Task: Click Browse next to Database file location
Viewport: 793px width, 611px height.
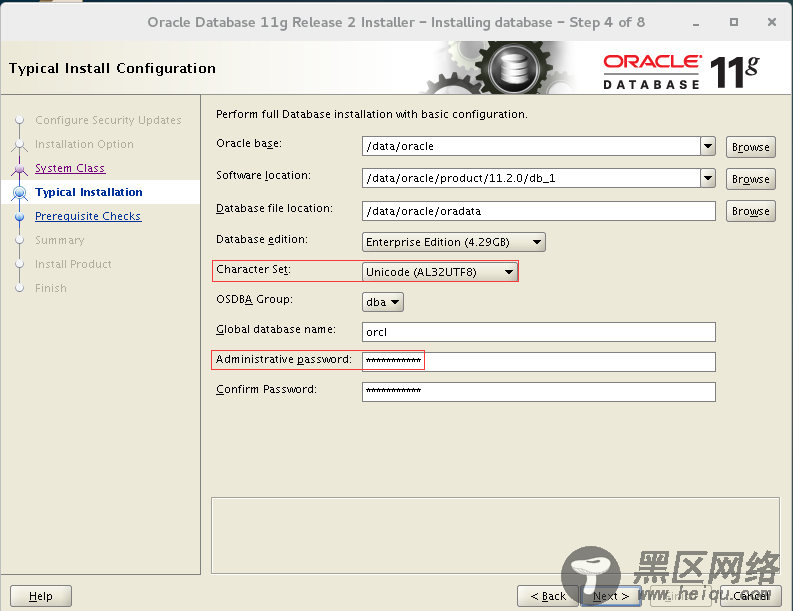Action: pos(751,211)
